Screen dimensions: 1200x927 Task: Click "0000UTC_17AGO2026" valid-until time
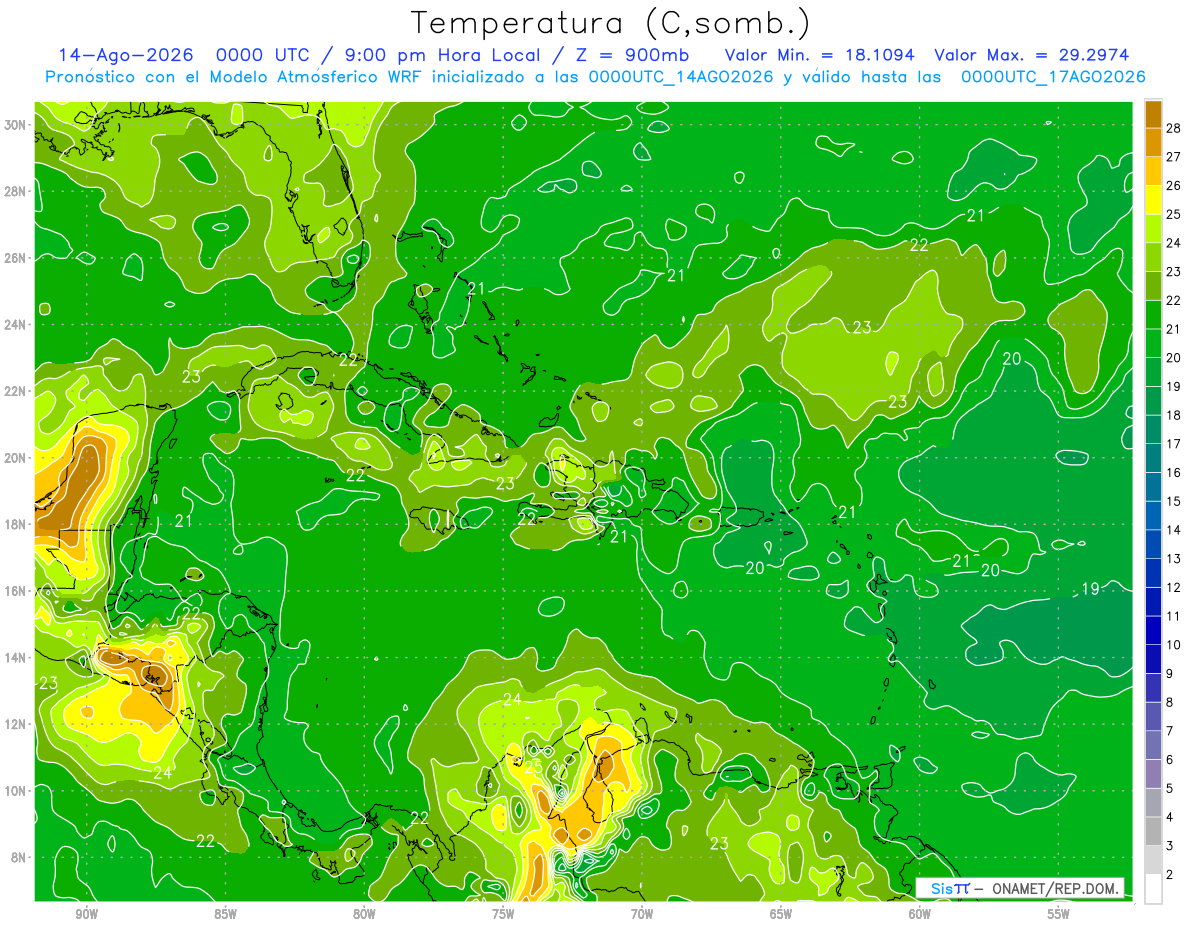coord(1053,77)
